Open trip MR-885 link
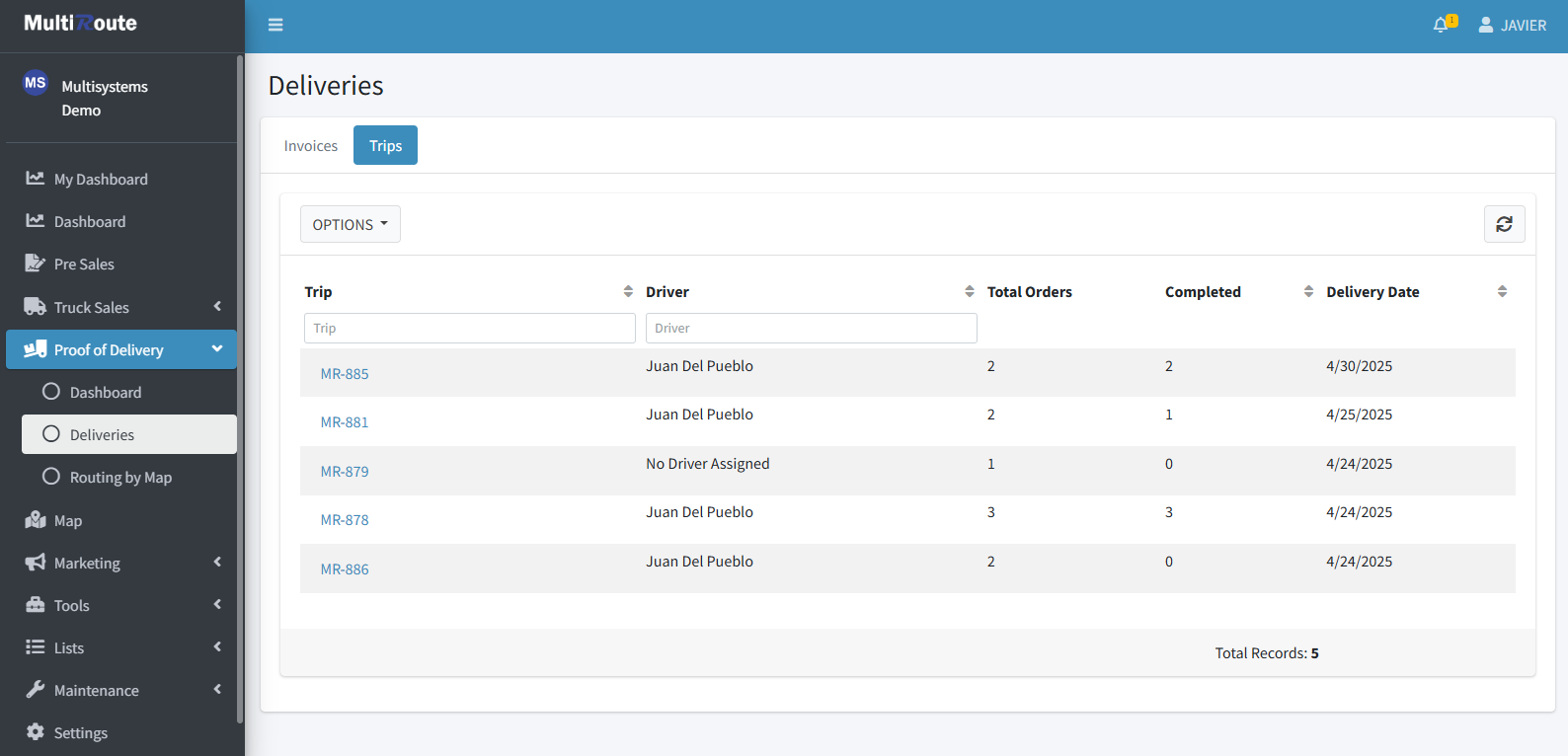The height and width of the screenshot is (756, 1568). [345, 374]
